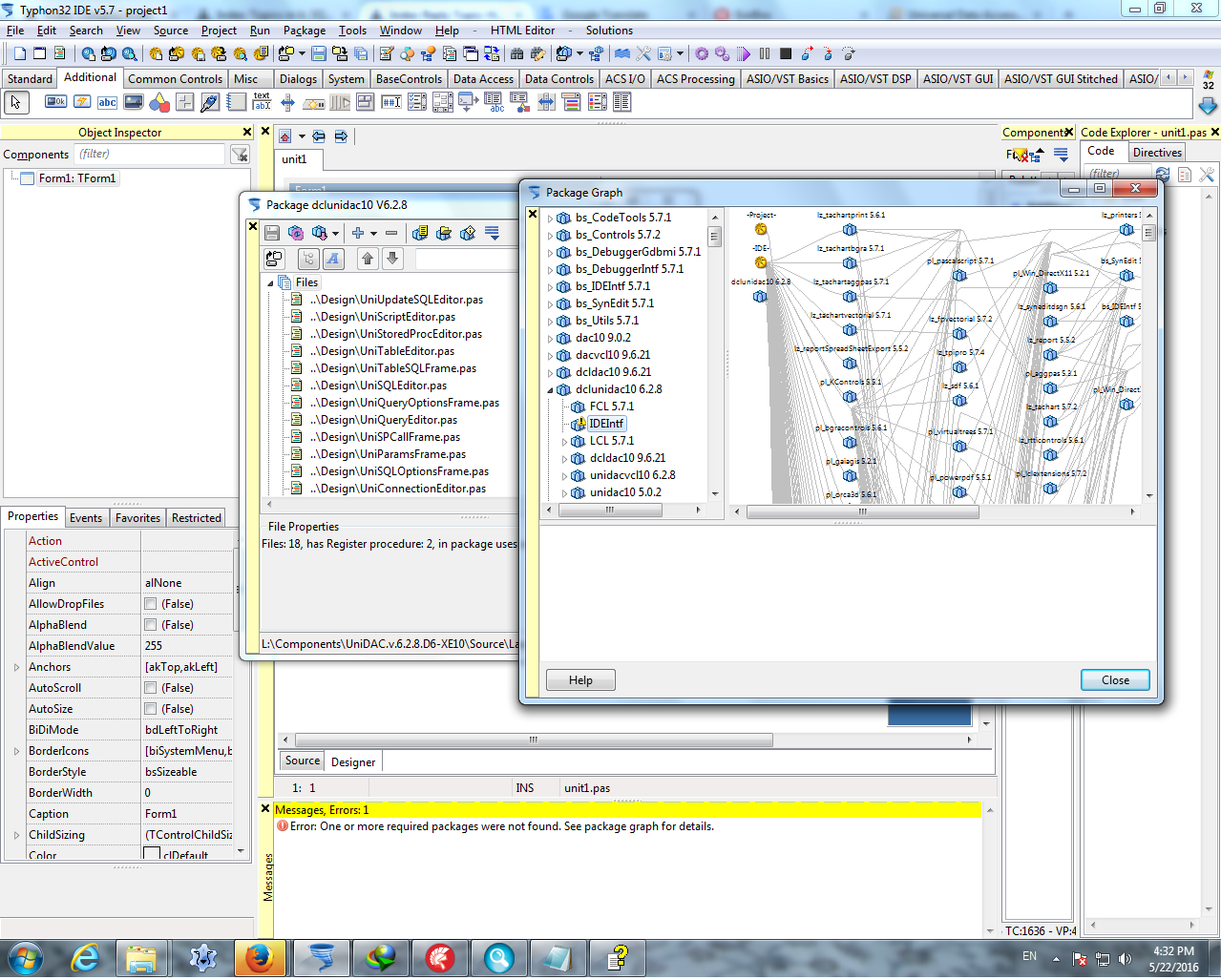Click the red home icon above unit1 tab
The width and height of the screenshot is (1221, 980).
tap(284, 136)
